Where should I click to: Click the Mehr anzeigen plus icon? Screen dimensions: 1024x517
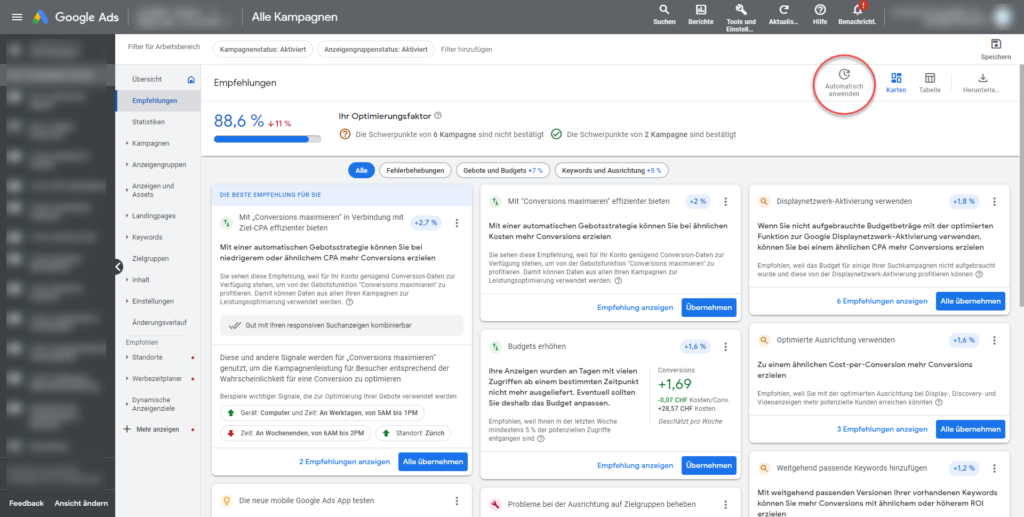(127, 430)
